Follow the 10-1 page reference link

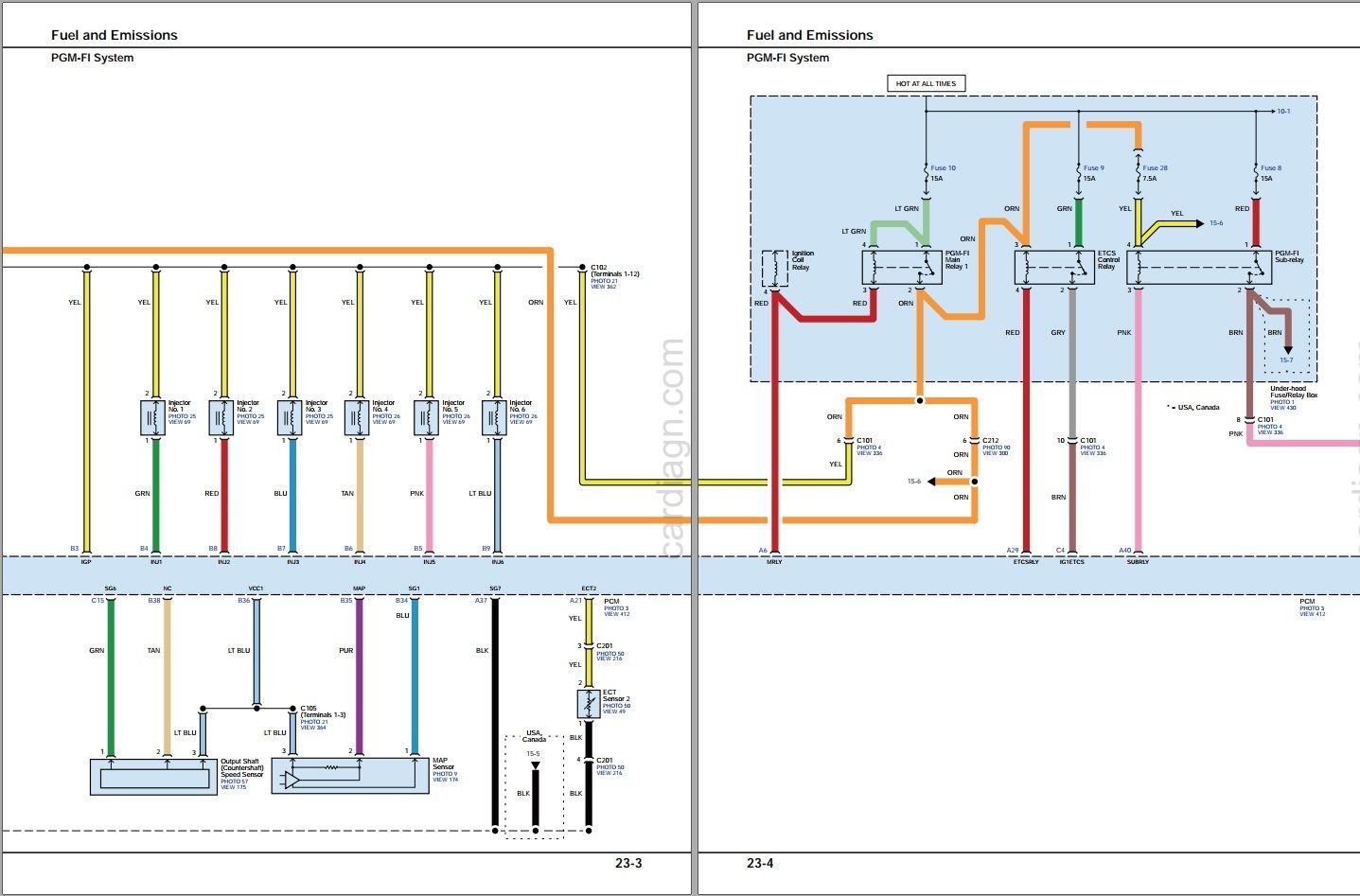click(1283, 112)
